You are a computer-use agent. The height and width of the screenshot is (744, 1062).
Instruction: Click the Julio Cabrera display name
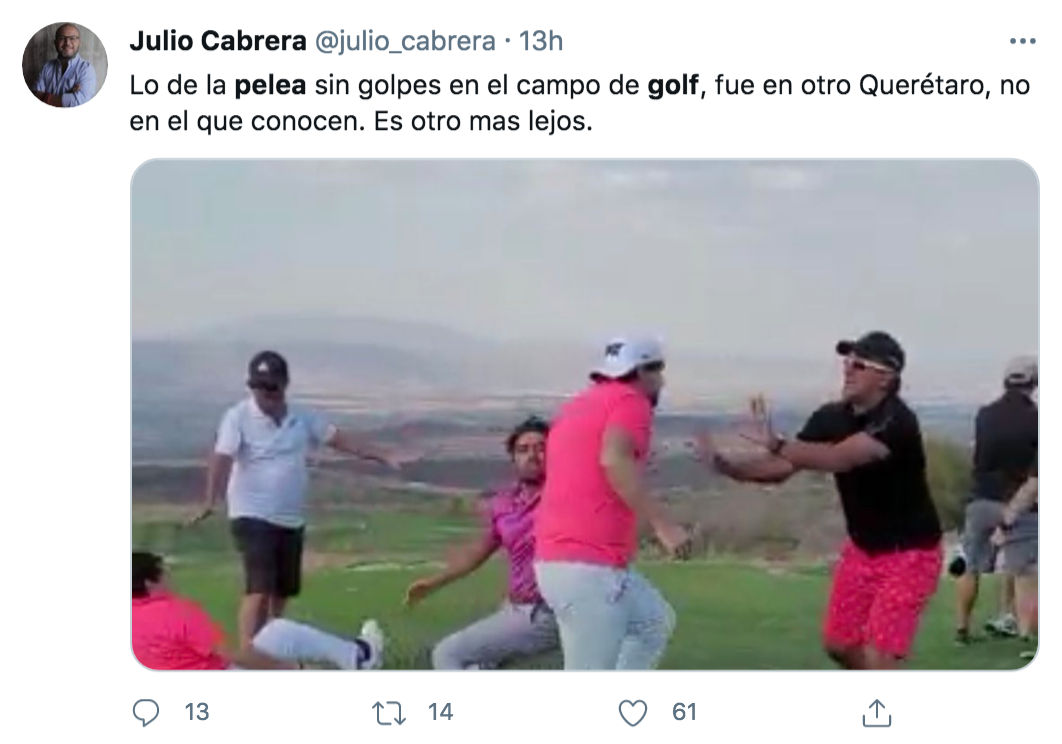pyautogui.click(x=217, y=41)
